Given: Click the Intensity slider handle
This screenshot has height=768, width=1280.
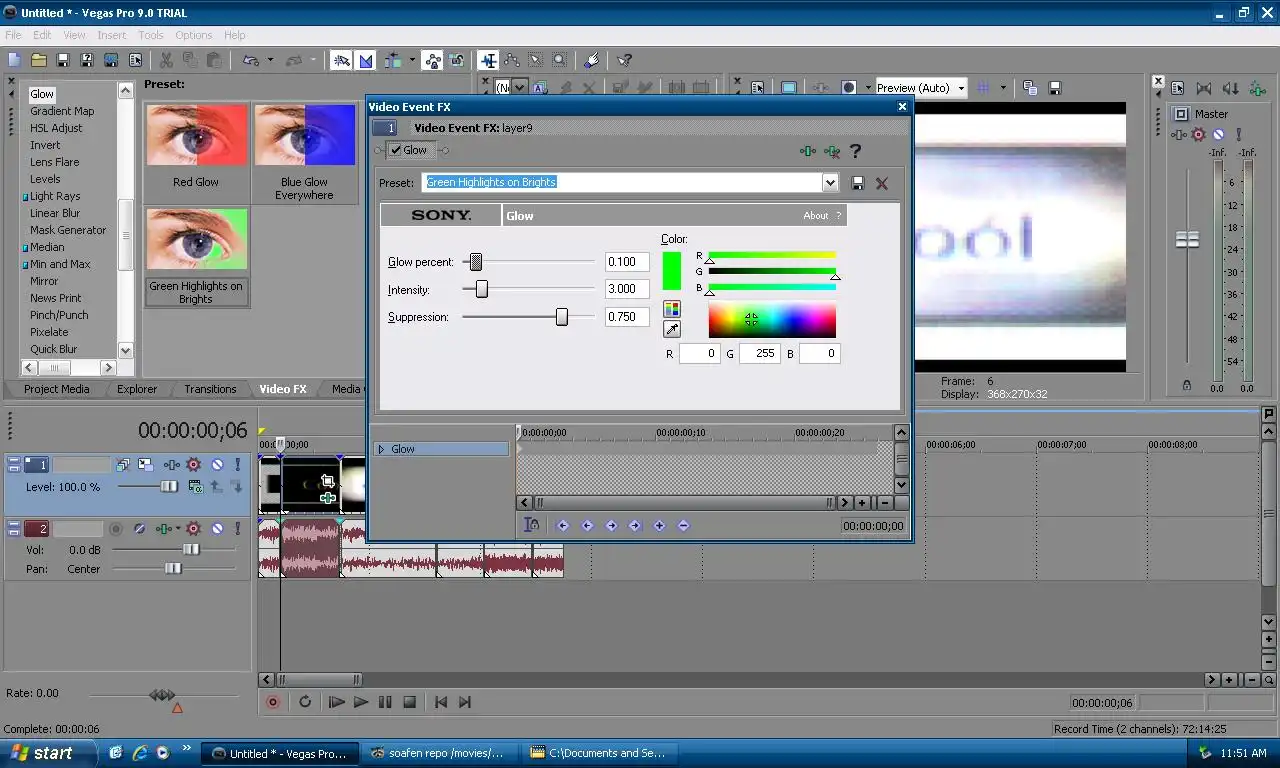Looking at the screenshot, I should [x=482, y=289].
